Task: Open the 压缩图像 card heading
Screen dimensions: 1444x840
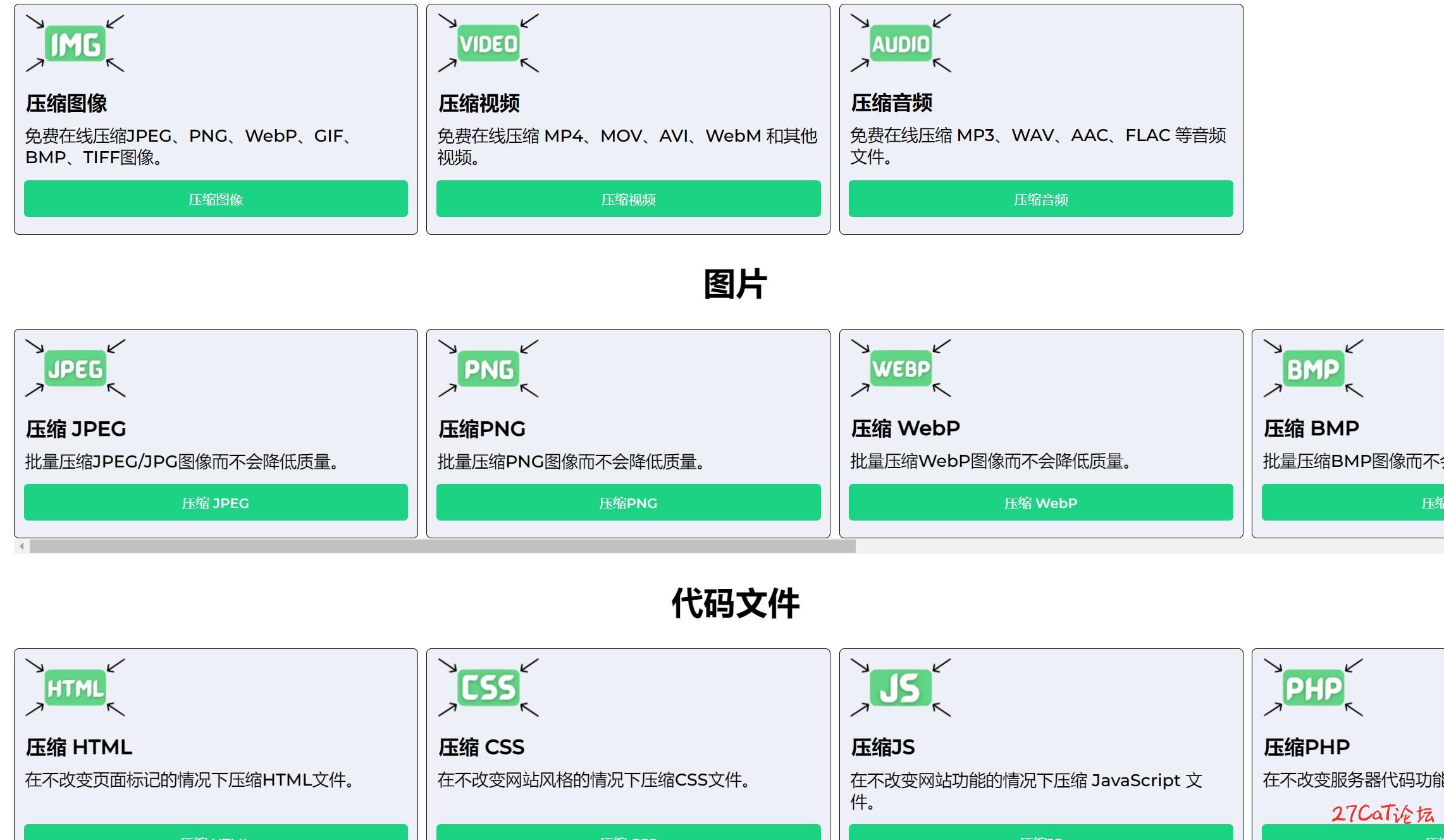Action: (x=66, y=103)
